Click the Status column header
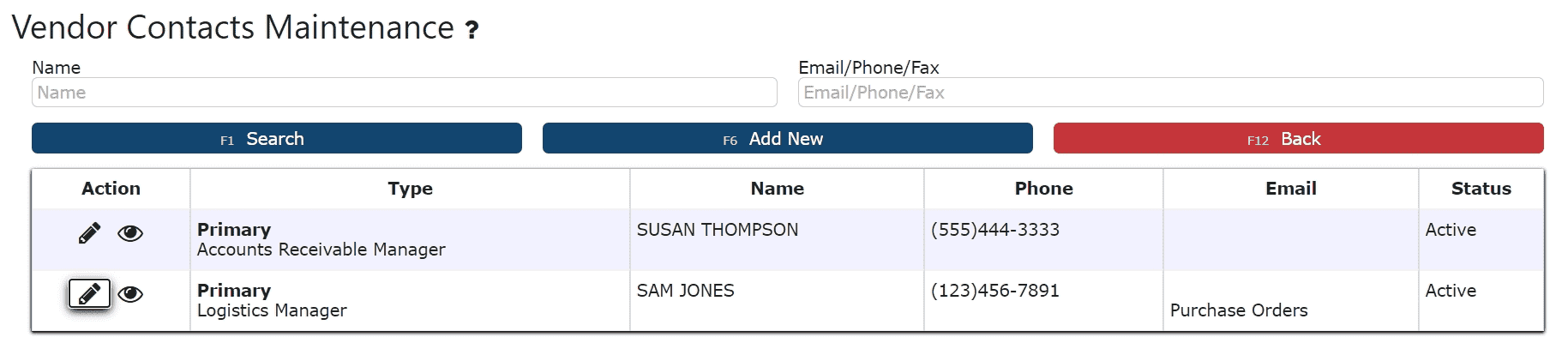Image resolution: width=1568 pixels, height=349 pixels. click(1481, 189)
